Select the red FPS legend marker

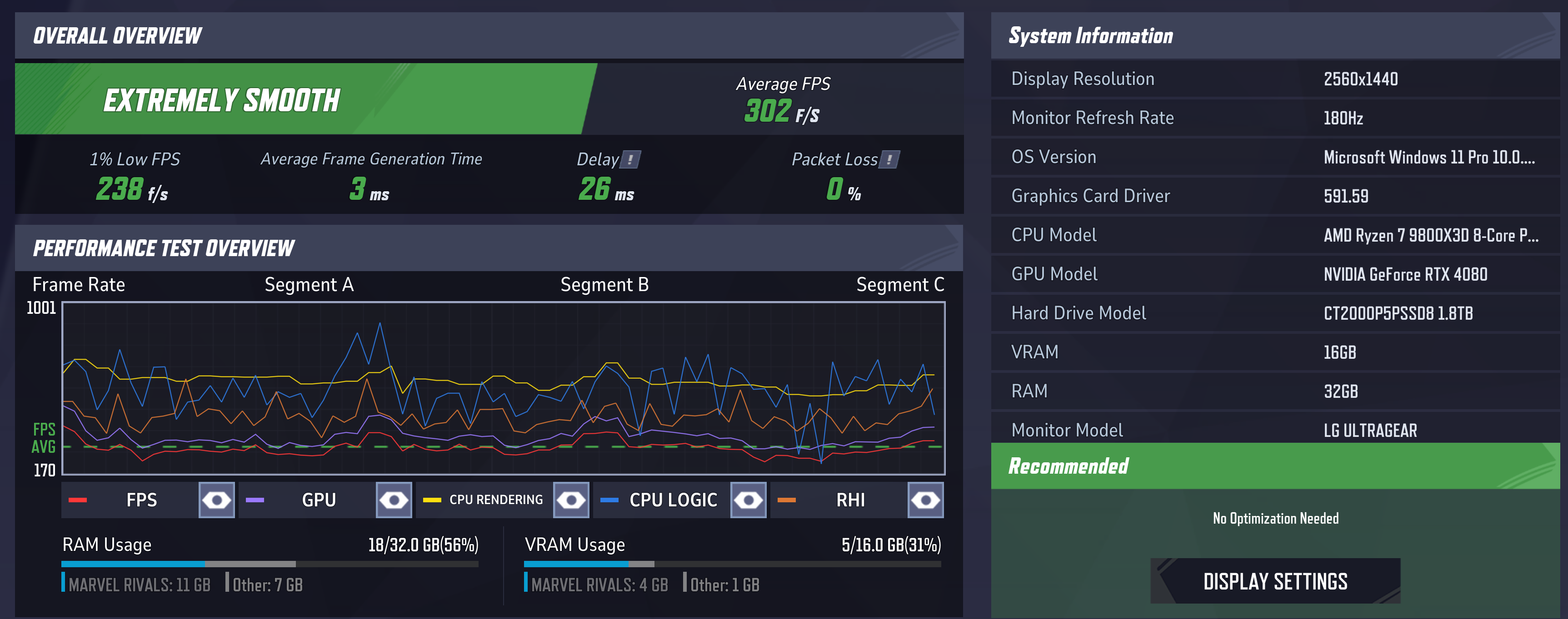point(78,500)
